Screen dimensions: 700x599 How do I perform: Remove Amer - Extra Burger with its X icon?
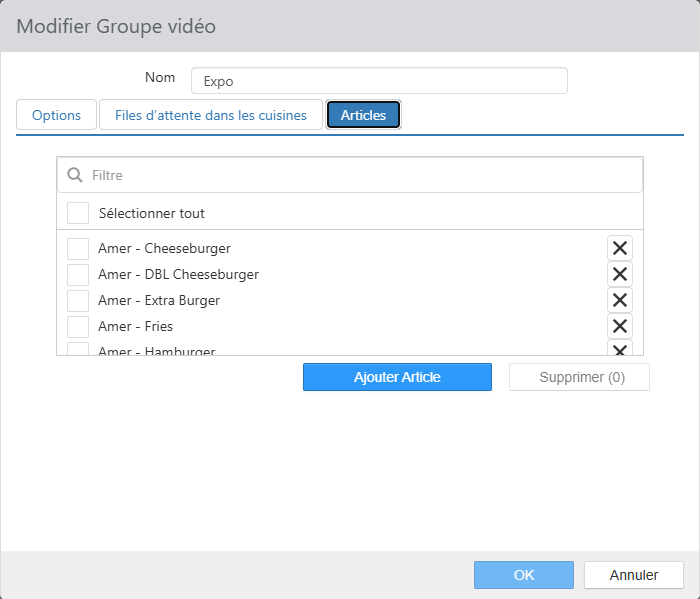point(620,300)
